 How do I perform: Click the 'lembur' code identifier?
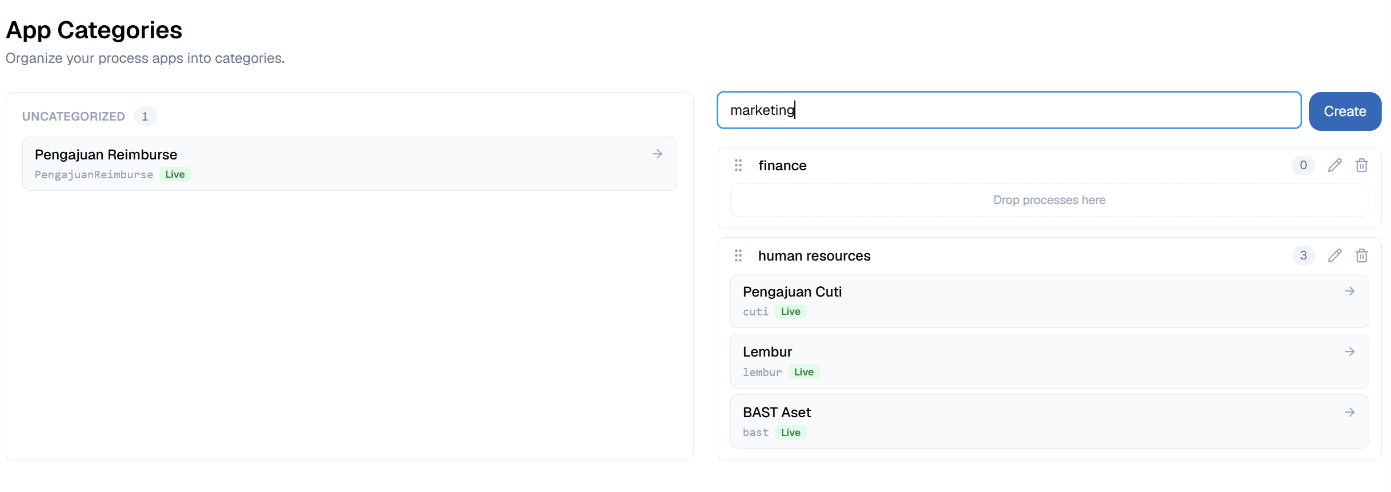coord(762,371)
